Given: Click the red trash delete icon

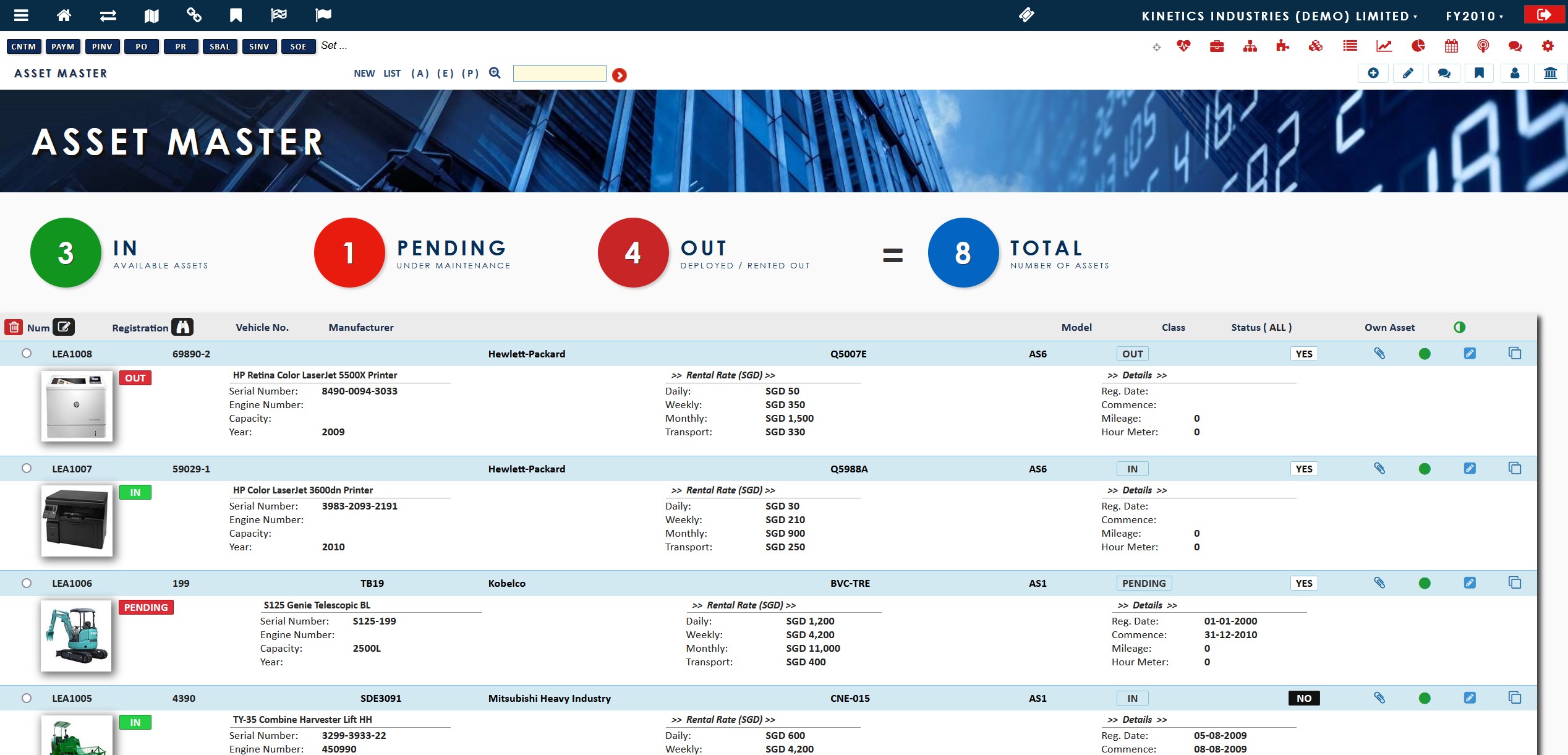Looking at the screenshot, I should 14,327.
